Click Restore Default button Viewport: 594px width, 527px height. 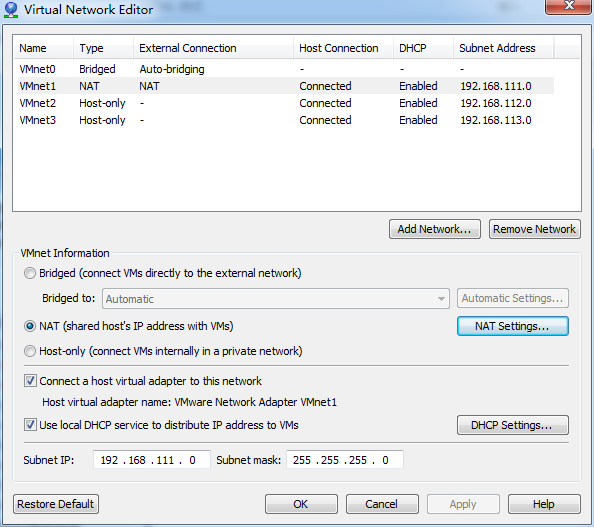pos(56,504)
